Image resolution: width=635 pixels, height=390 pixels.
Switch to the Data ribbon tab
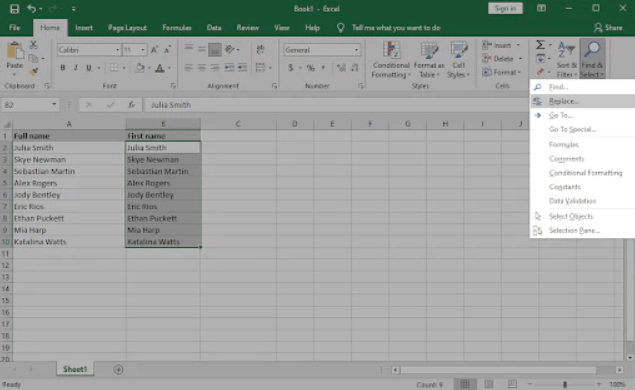214,28
